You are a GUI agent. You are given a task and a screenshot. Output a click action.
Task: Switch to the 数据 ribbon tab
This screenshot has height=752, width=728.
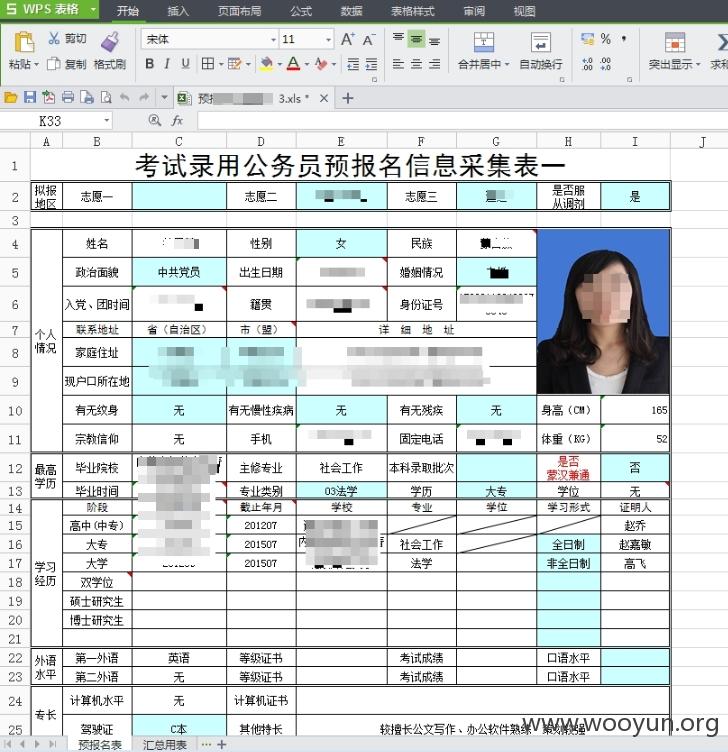(x=351, y=11)
